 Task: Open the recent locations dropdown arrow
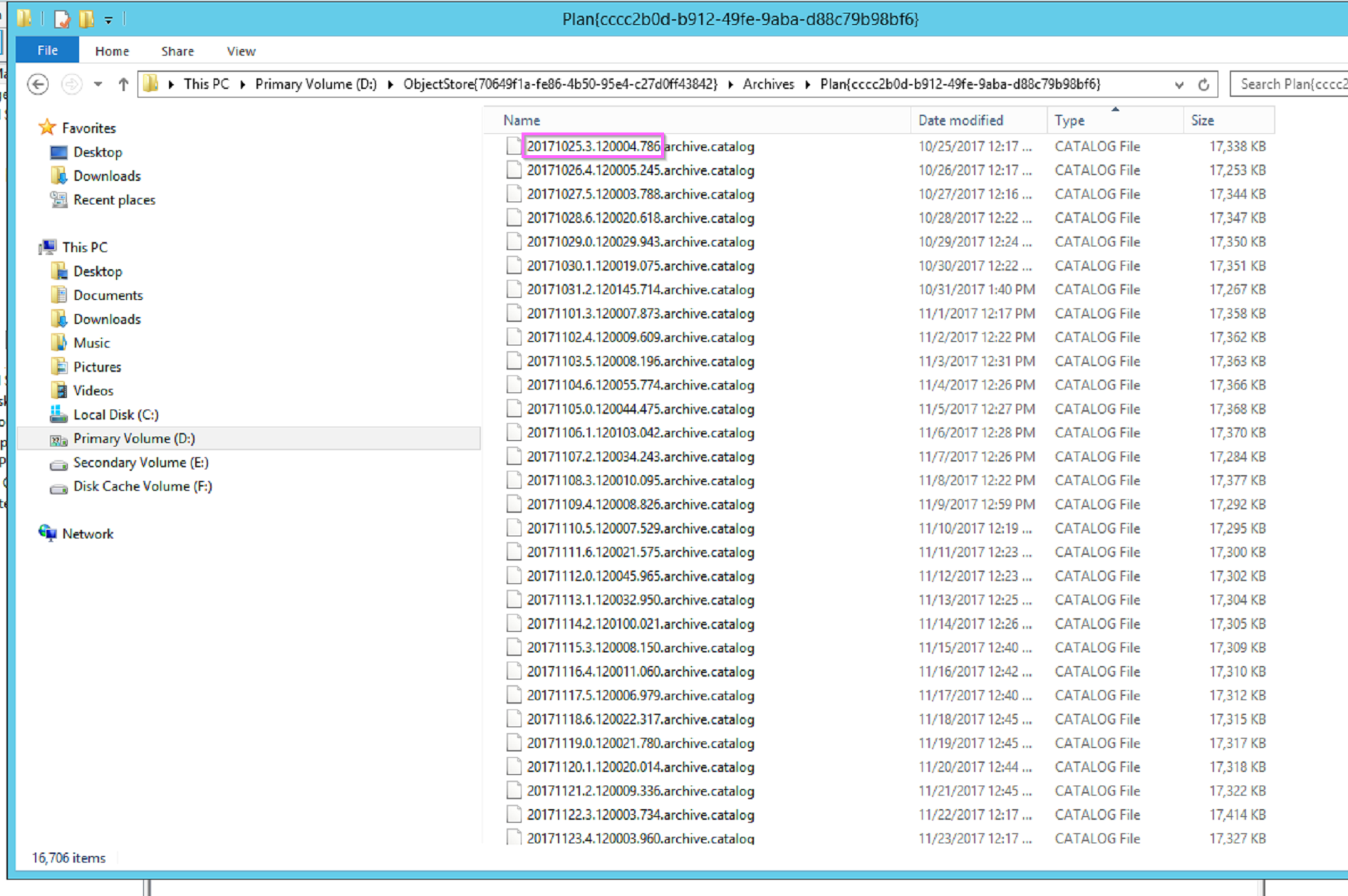point(98,84)
